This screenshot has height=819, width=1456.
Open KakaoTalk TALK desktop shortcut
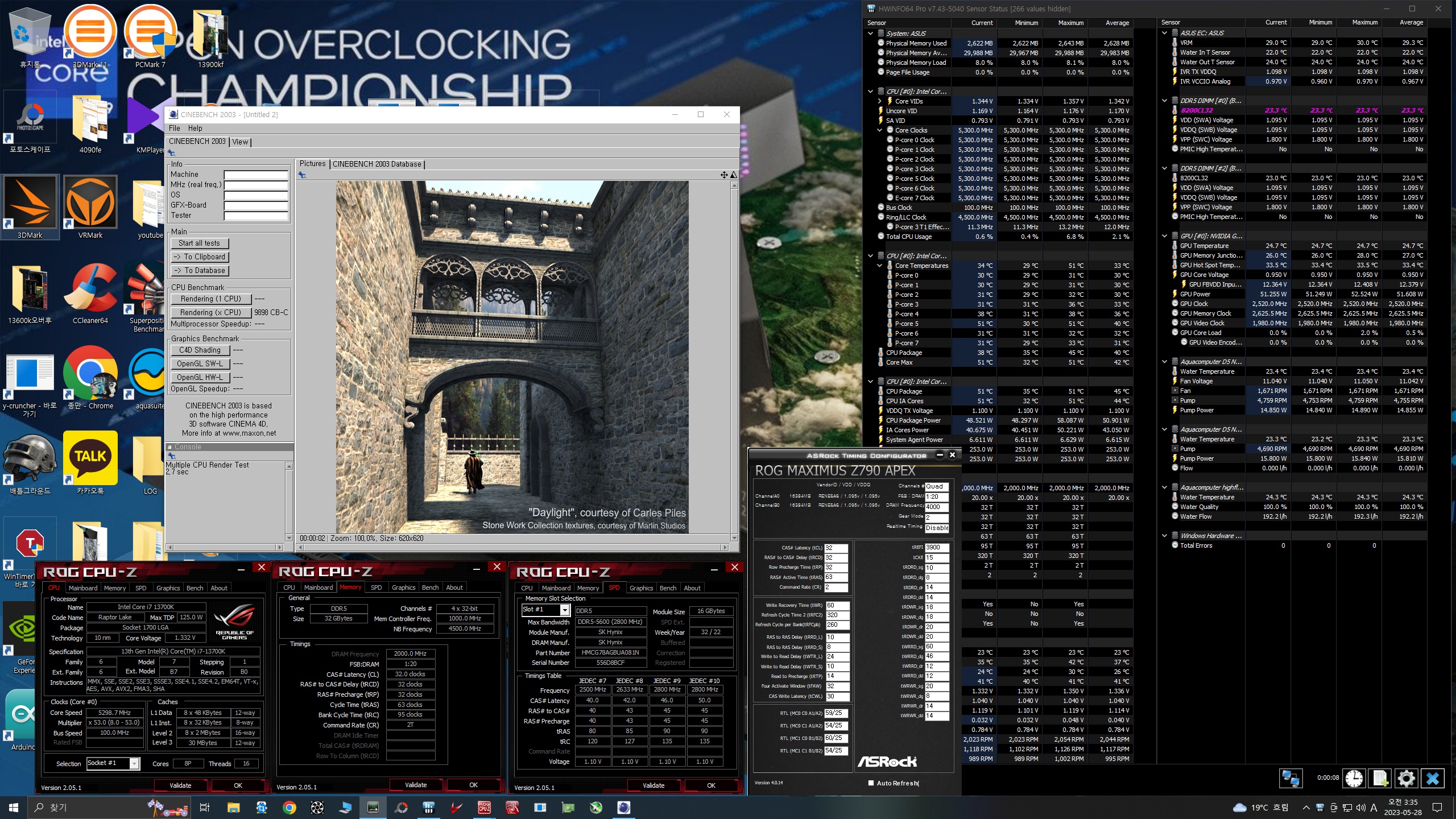tap(90, 464)
